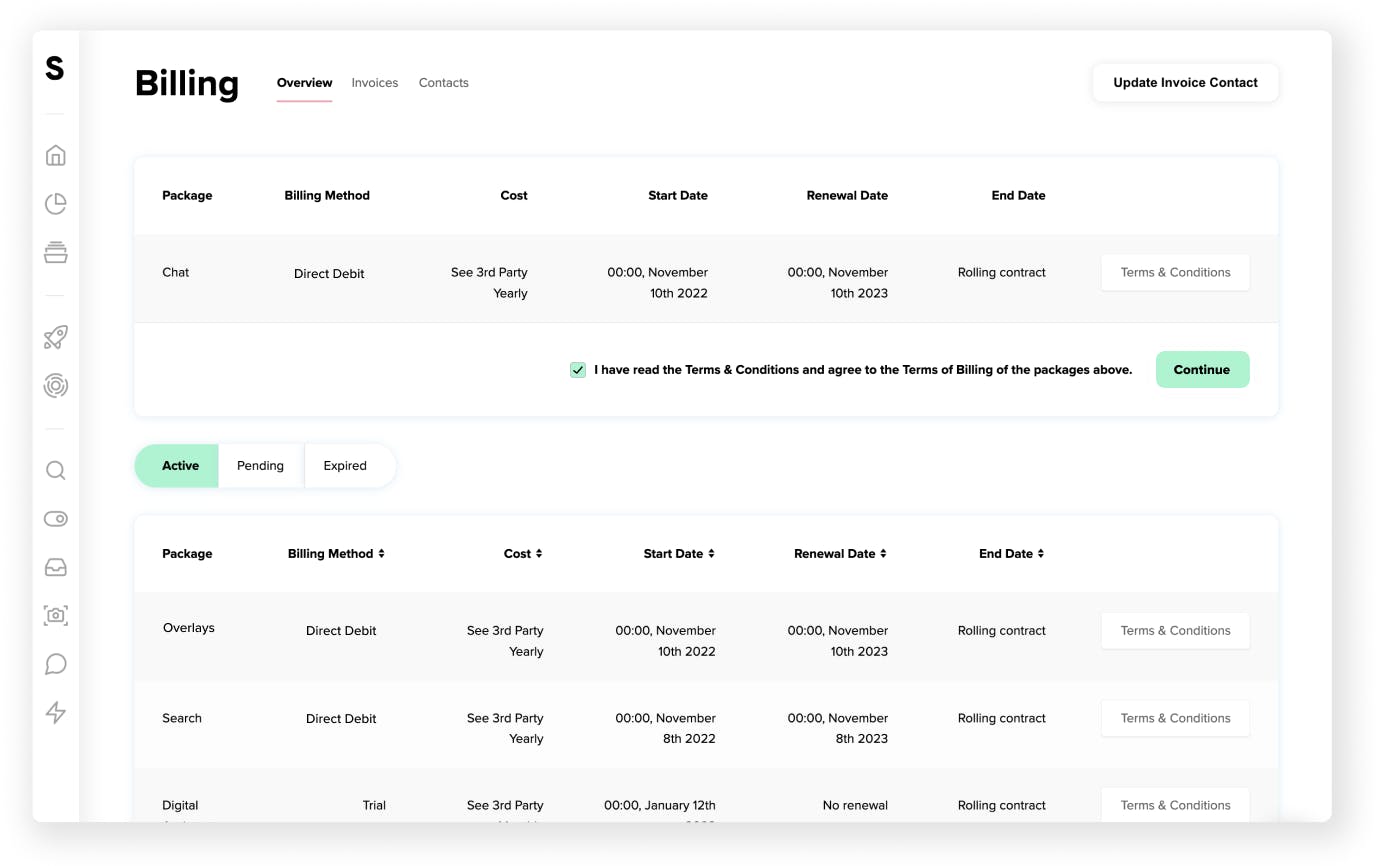Screen dimensions: 1380x866
Task: Click the home icon in sidebar
Action: pyautogui.click(x=56, y=155)
